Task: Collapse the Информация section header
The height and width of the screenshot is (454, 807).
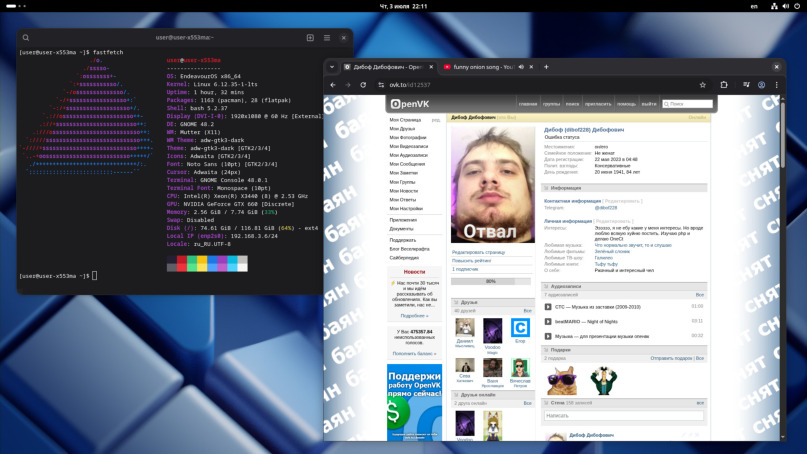Action: [x=566, y=188]
